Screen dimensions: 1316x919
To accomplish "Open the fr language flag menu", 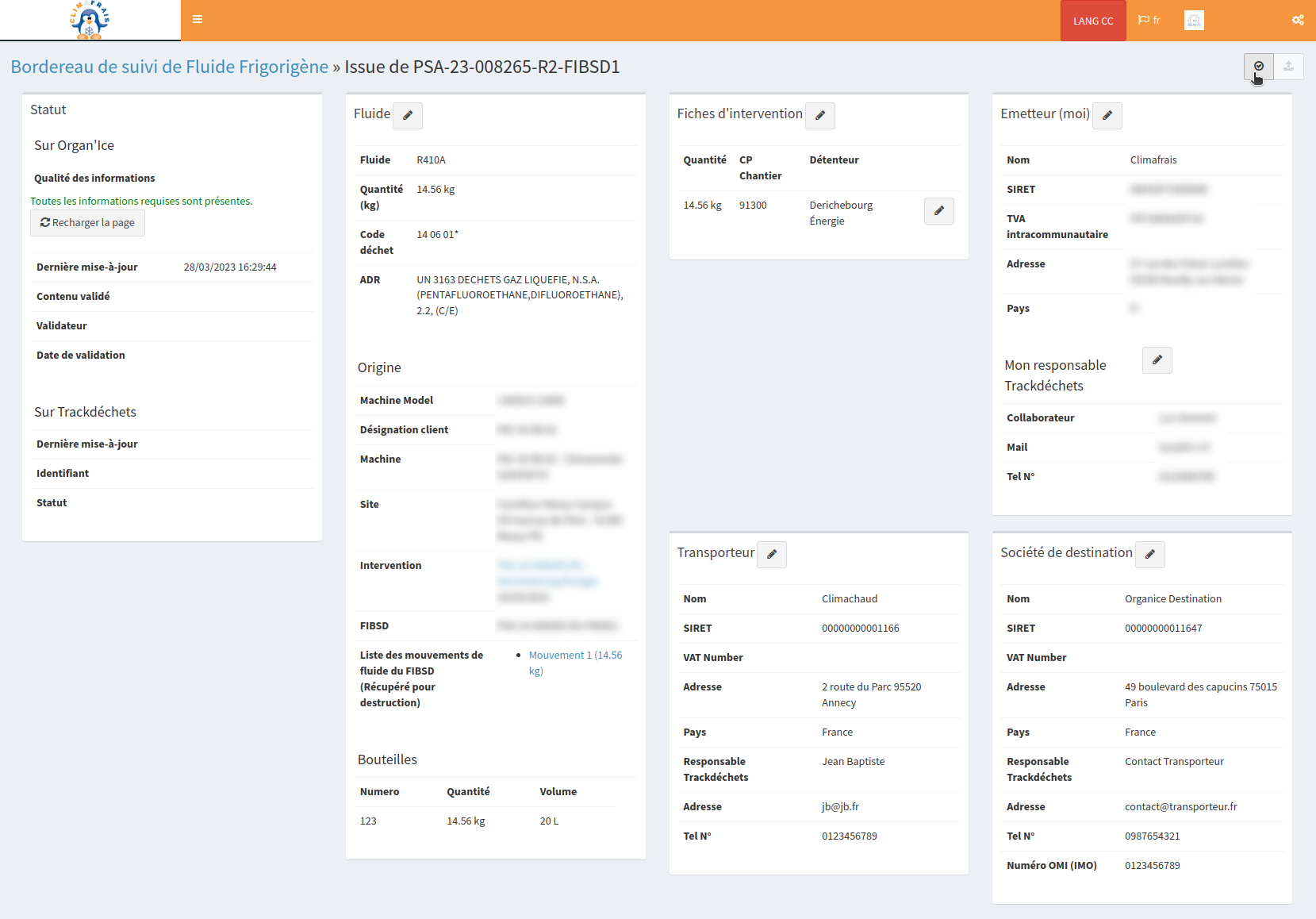I will 1149,20.
